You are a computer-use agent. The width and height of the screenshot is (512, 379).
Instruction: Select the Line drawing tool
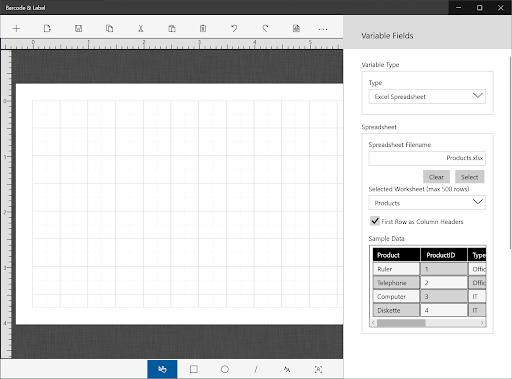pos(256,369)
